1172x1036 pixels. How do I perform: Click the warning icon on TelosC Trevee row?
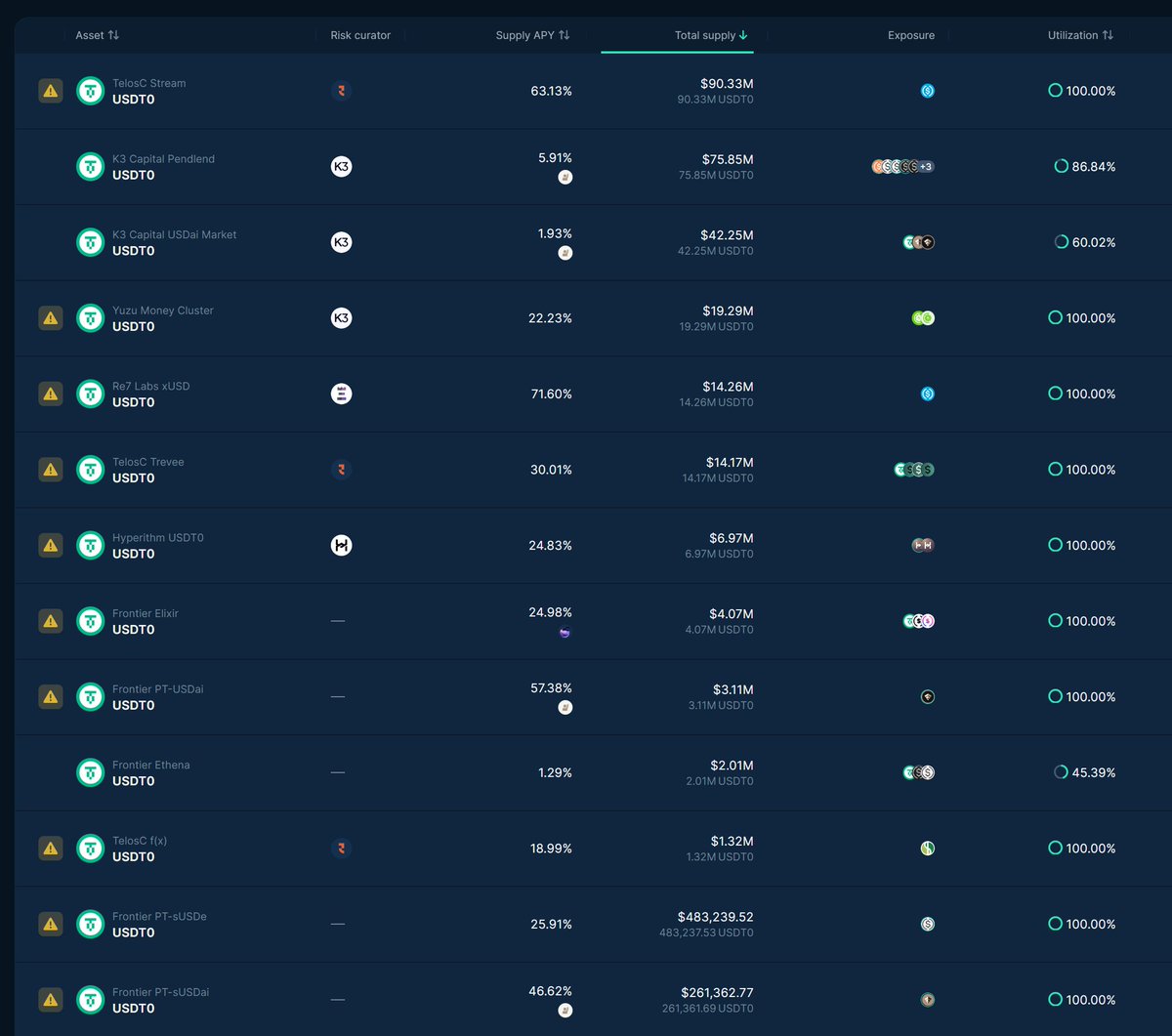[x=51, y=470]
